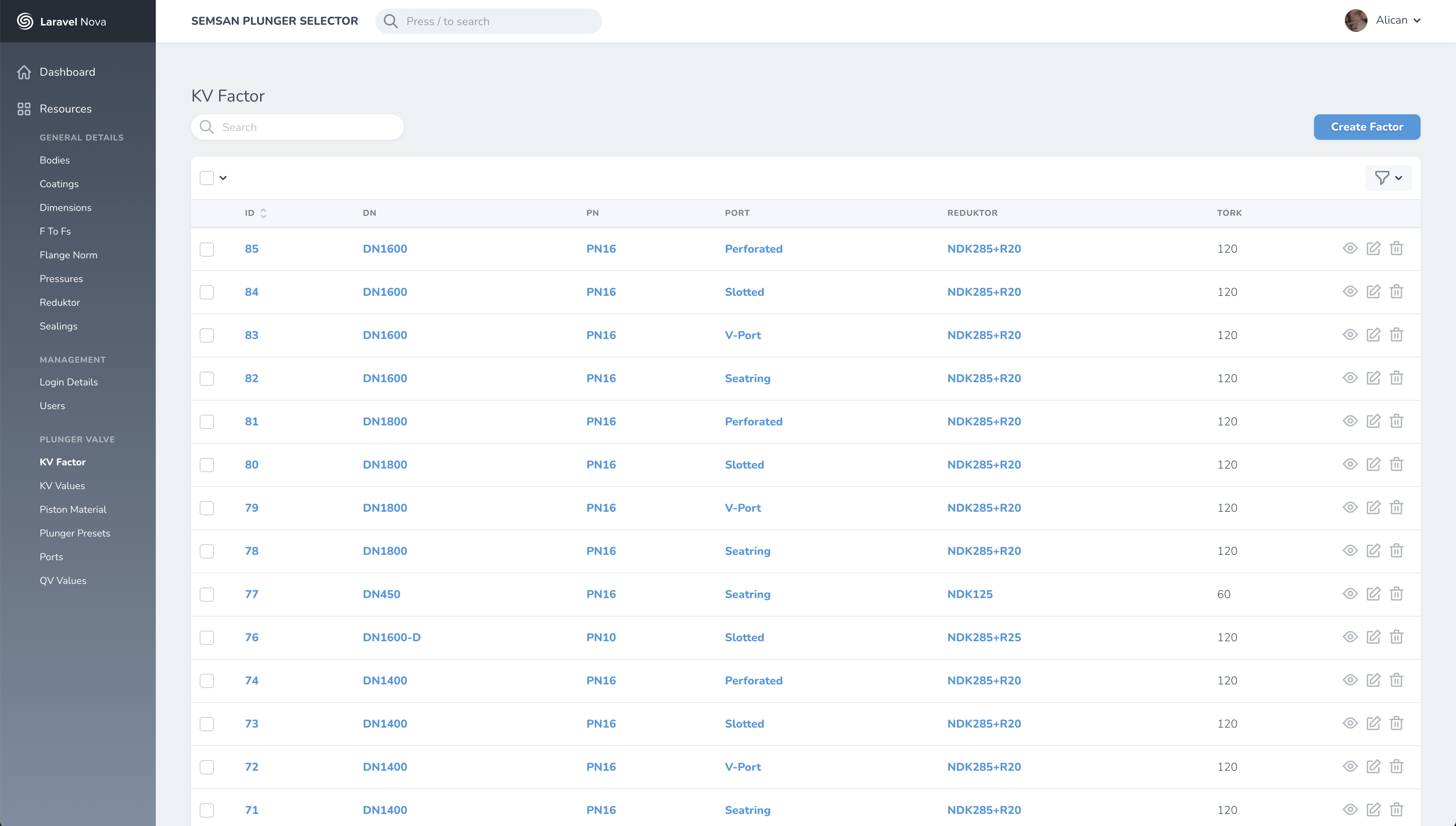View details of row 85 with eye icon
This screenshot has width=1456, height=826.
(x=1350, y=248)
